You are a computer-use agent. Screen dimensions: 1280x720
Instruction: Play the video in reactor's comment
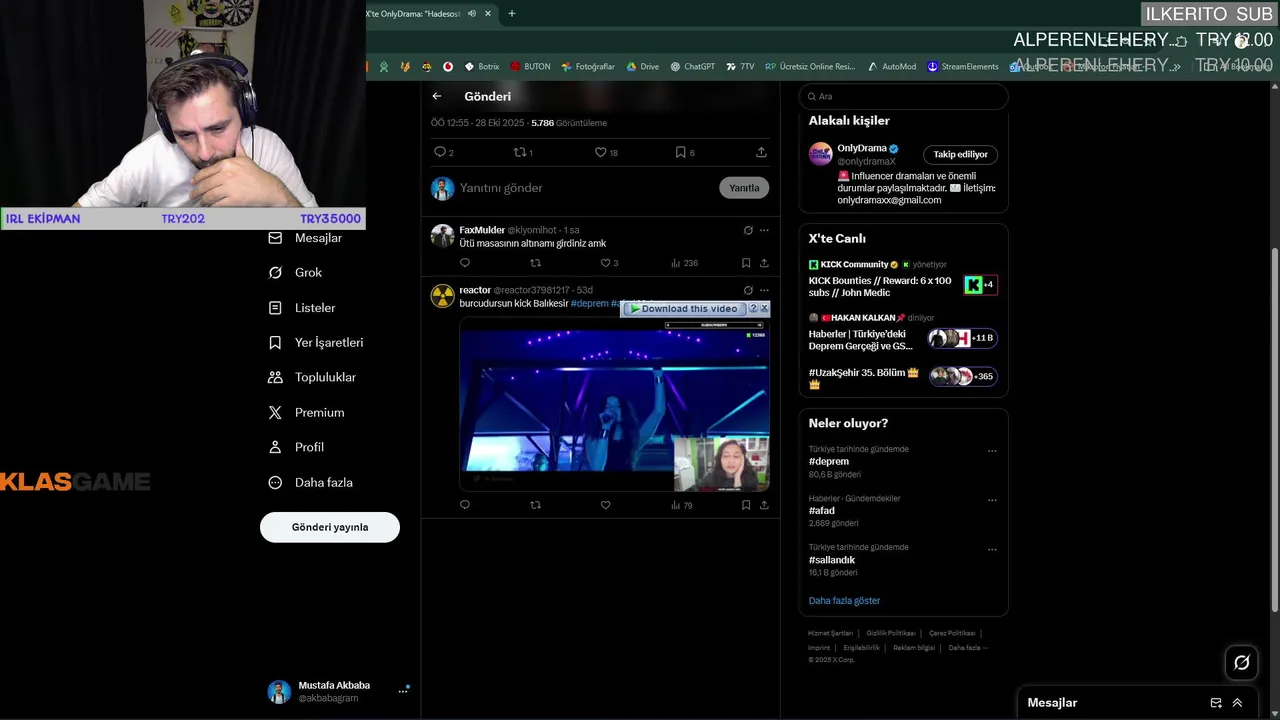tap(614, 405)
